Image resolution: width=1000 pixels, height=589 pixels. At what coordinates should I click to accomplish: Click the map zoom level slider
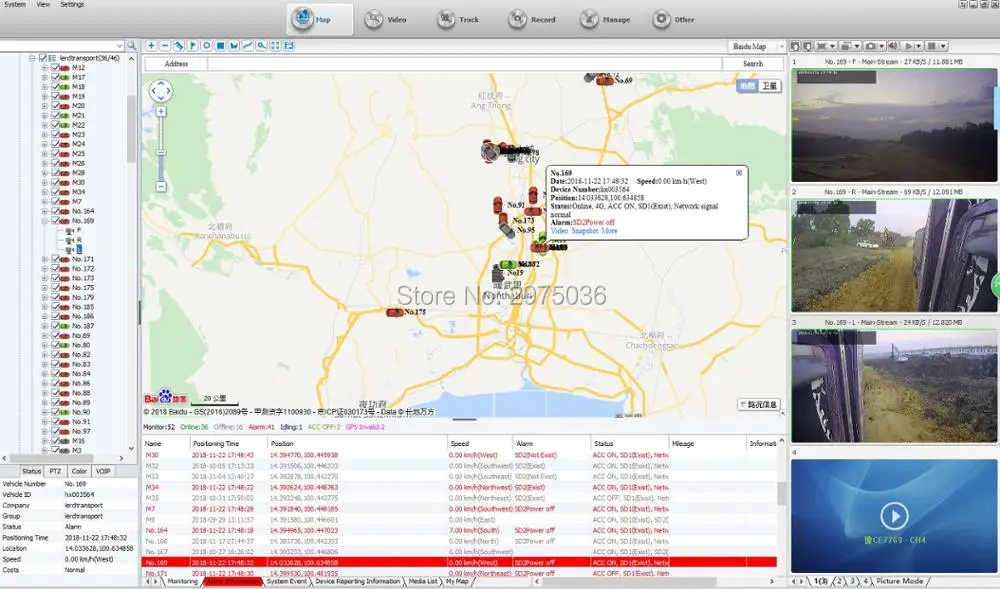[x=161, y=153]
